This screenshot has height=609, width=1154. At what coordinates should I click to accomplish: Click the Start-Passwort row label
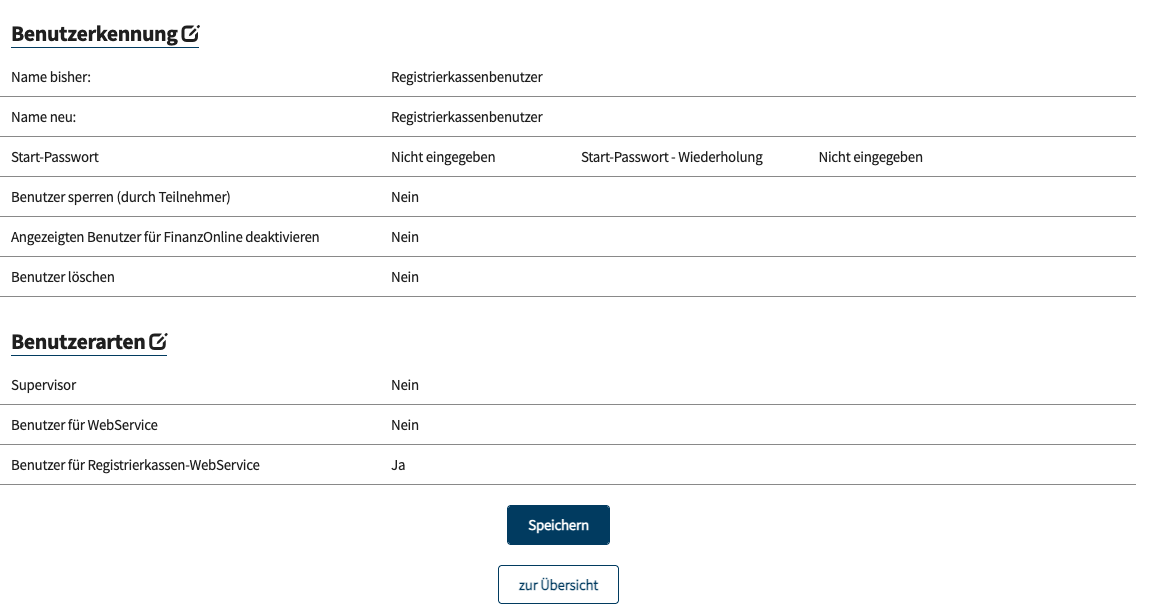(x=55, y=157)
